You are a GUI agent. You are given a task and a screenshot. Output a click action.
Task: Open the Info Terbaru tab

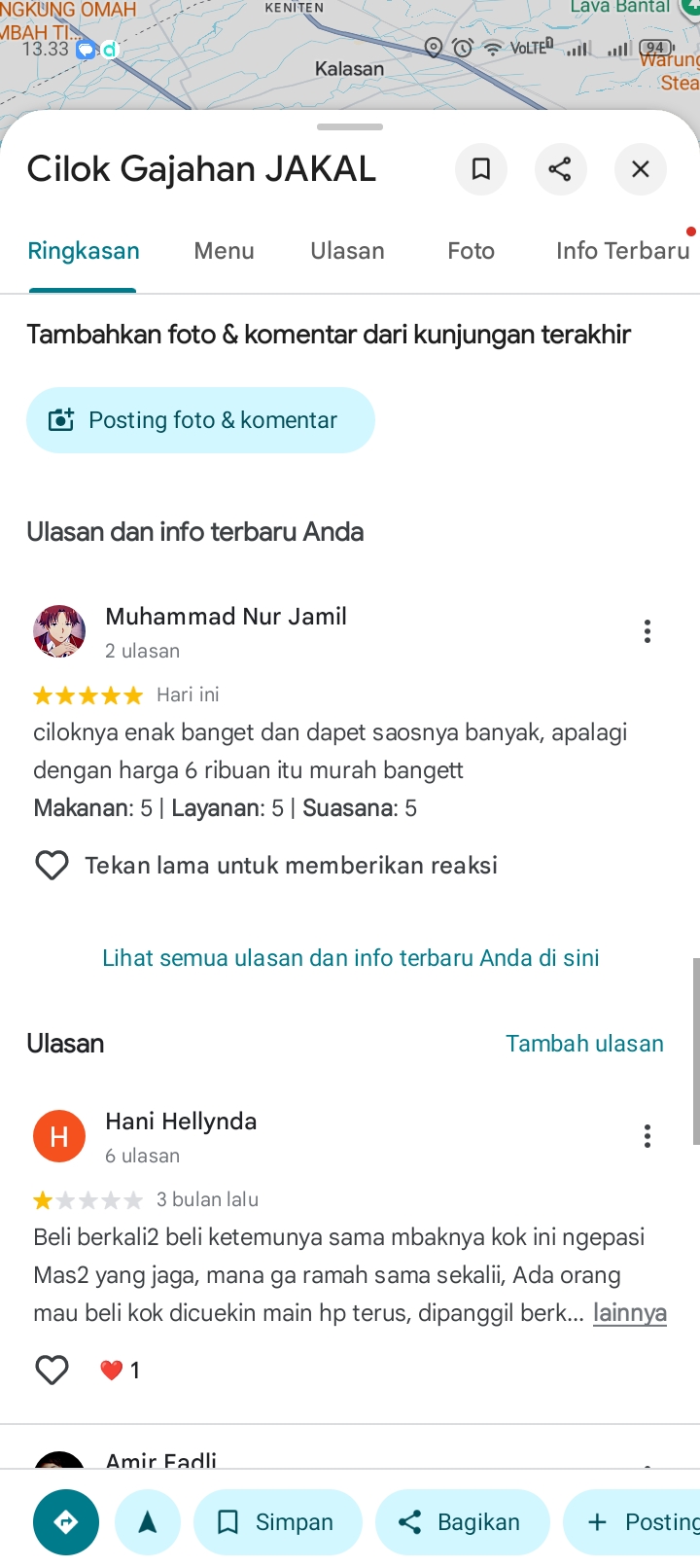pos(623,251)
